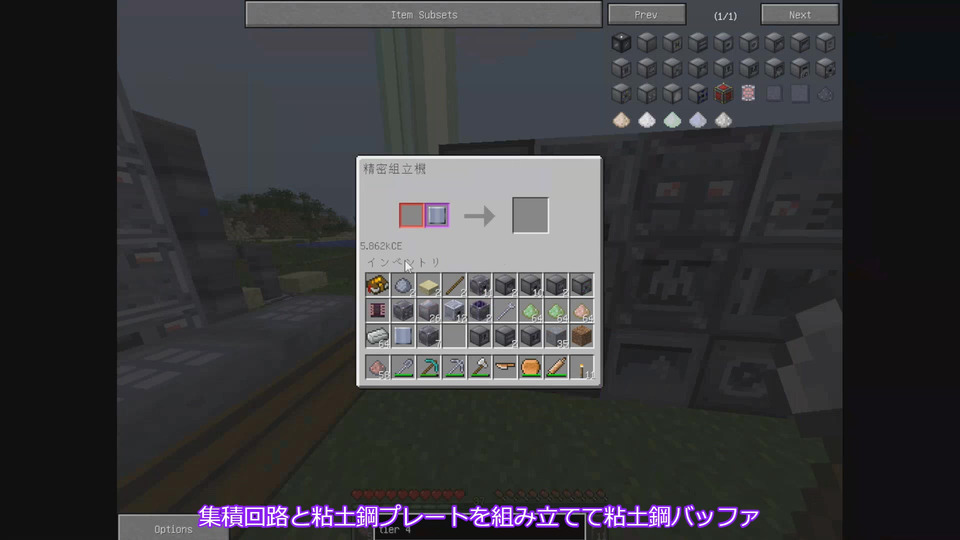
Task: Choose the pale blue dust pile in item list
Action: click(698, 119)
